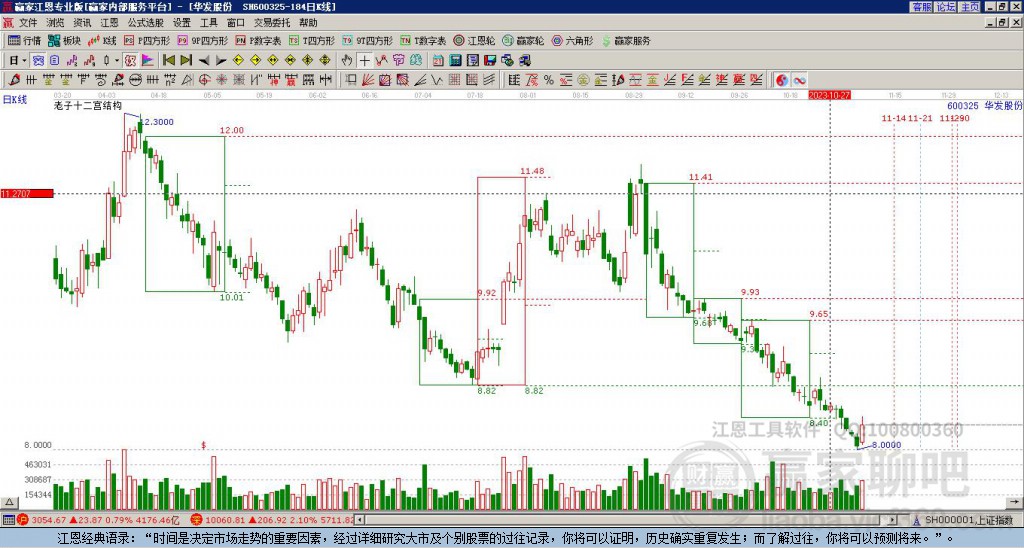Select the red Gann fan lines tool
Viewport: 1024px width, 548px height.
click(x=367, y=80)
